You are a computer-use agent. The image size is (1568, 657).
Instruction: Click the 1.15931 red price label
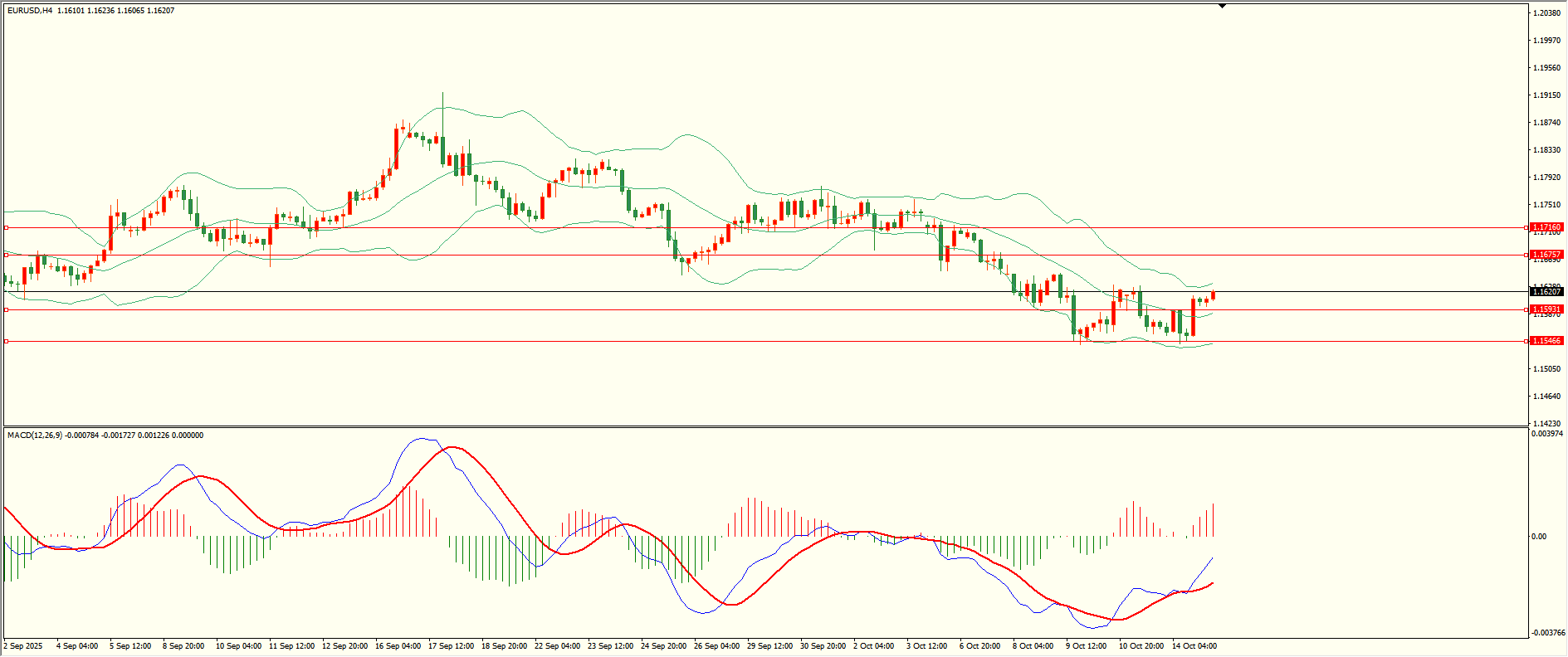tap(1546, 309)
